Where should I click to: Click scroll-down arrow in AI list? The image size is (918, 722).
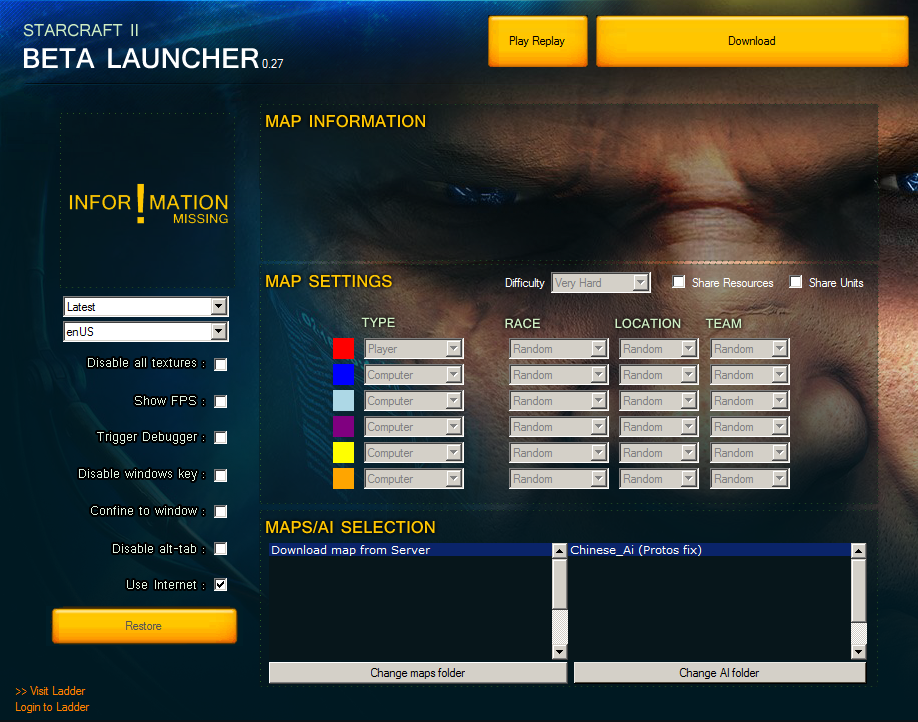(858, 651)
